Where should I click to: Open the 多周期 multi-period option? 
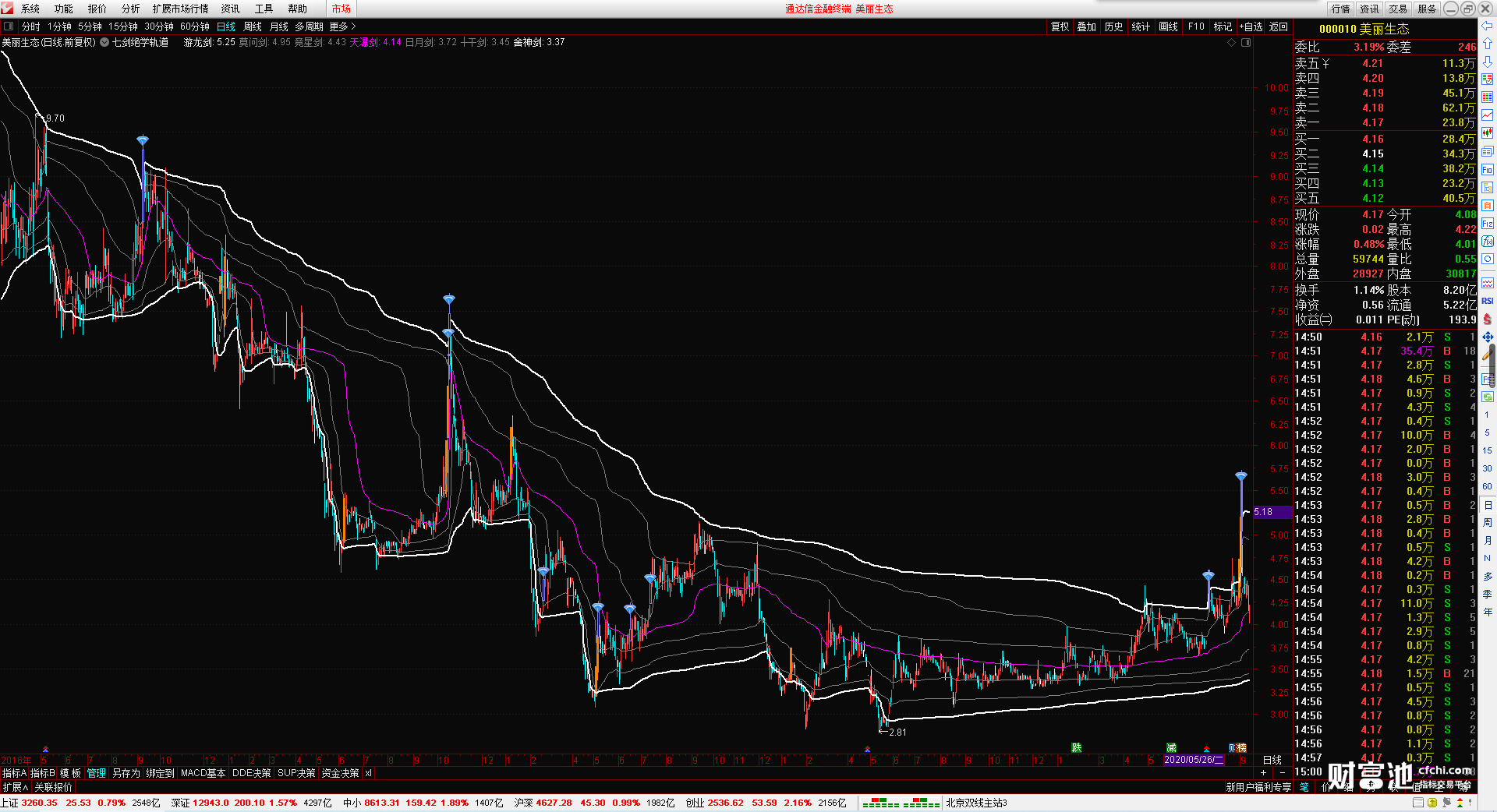tap(309, 26)
